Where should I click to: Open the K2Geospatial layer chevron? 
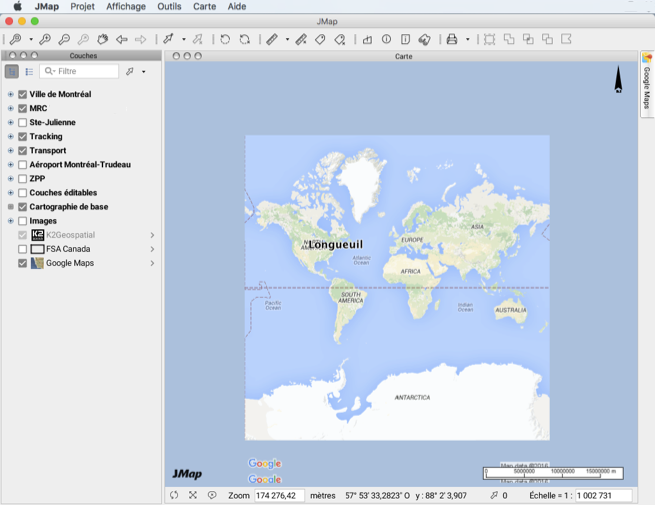(x=152, y=235)
